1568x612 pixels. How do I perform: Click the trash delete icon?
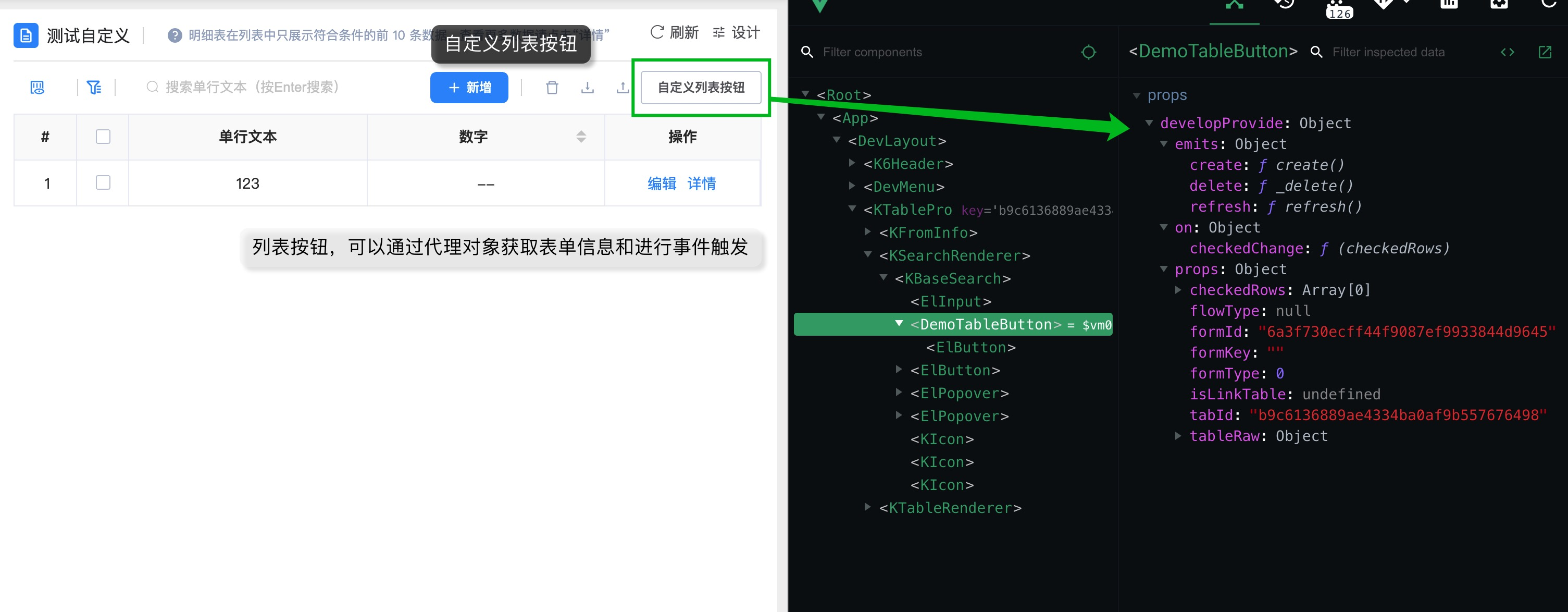[552, 88]
